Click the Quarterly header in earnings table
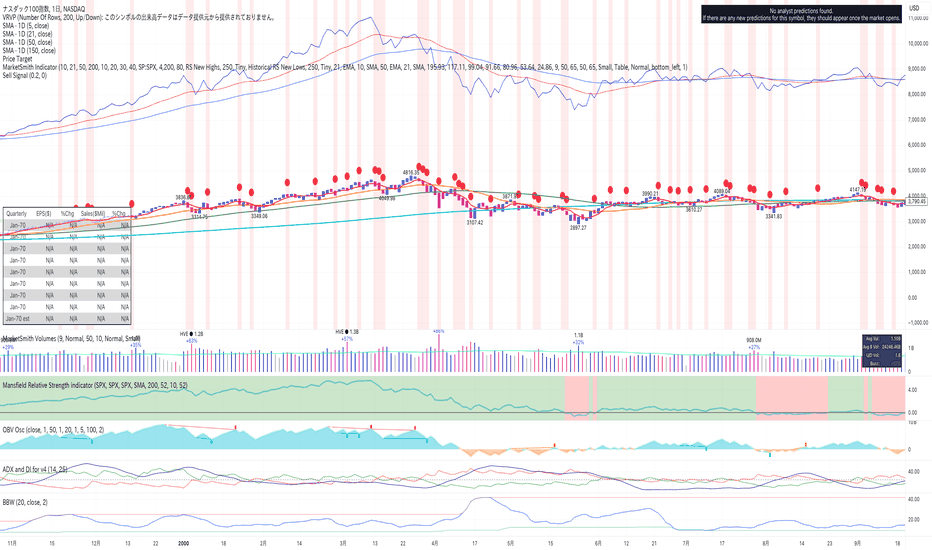This screenshot has height=550, width=932. click(17, 213)
